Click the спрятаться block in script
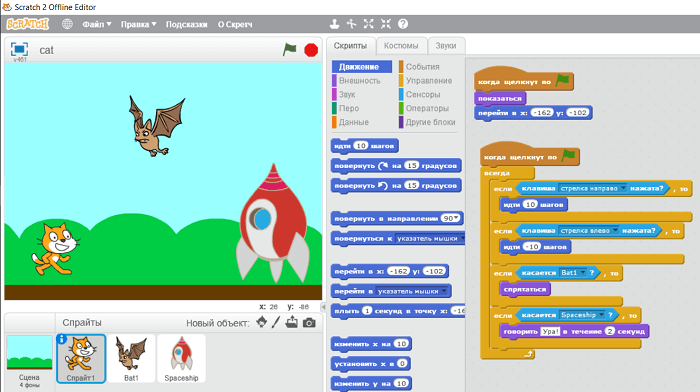 [x=525, y=289]
